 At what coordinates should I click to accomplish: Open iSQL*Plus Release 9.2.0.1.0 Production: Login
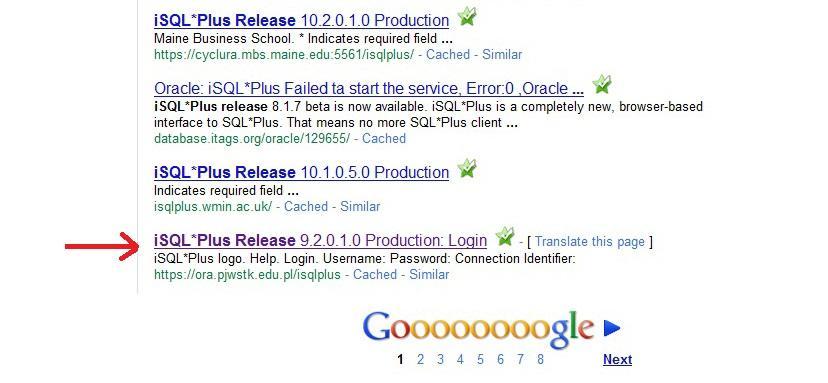point(321,240)
